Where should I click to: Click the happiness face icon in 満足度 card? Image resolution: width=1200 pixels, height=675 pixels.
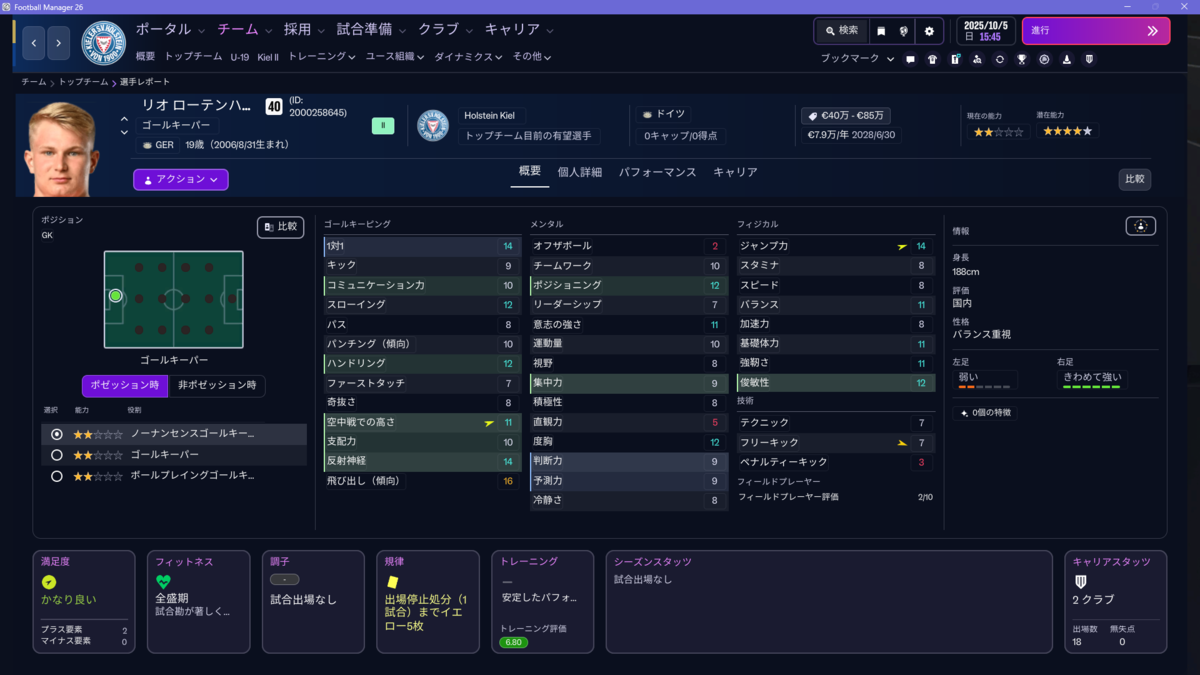pos(49,582)
